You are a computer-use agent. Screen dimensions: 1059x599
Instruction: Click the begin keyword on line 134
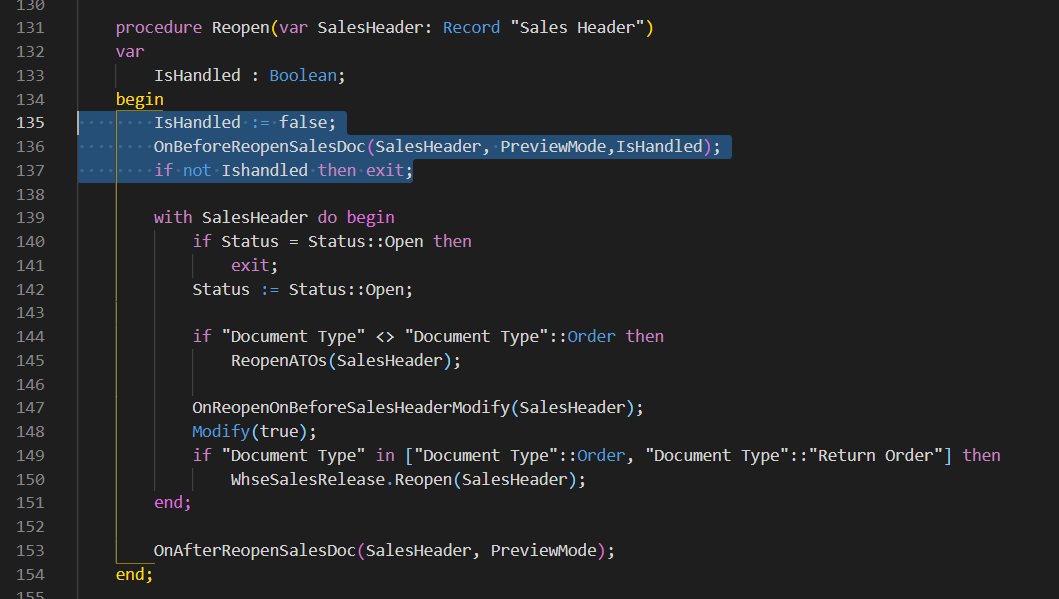tap(139, 98)
